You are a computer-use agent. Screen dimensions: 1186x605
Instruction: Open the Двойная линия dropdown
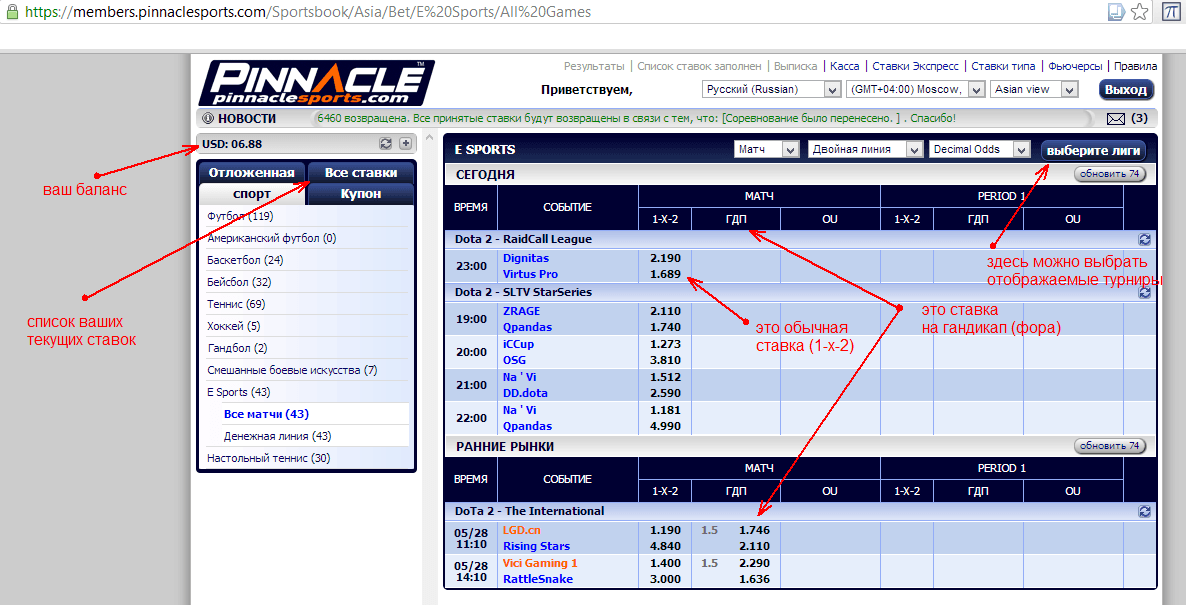coord(865,149)
